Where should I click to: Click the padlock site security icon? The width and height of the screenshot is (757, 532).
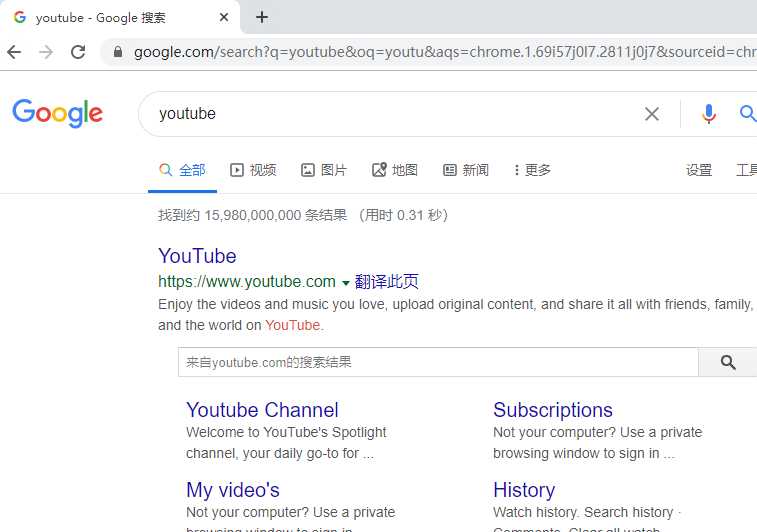(x=118, y=52)
